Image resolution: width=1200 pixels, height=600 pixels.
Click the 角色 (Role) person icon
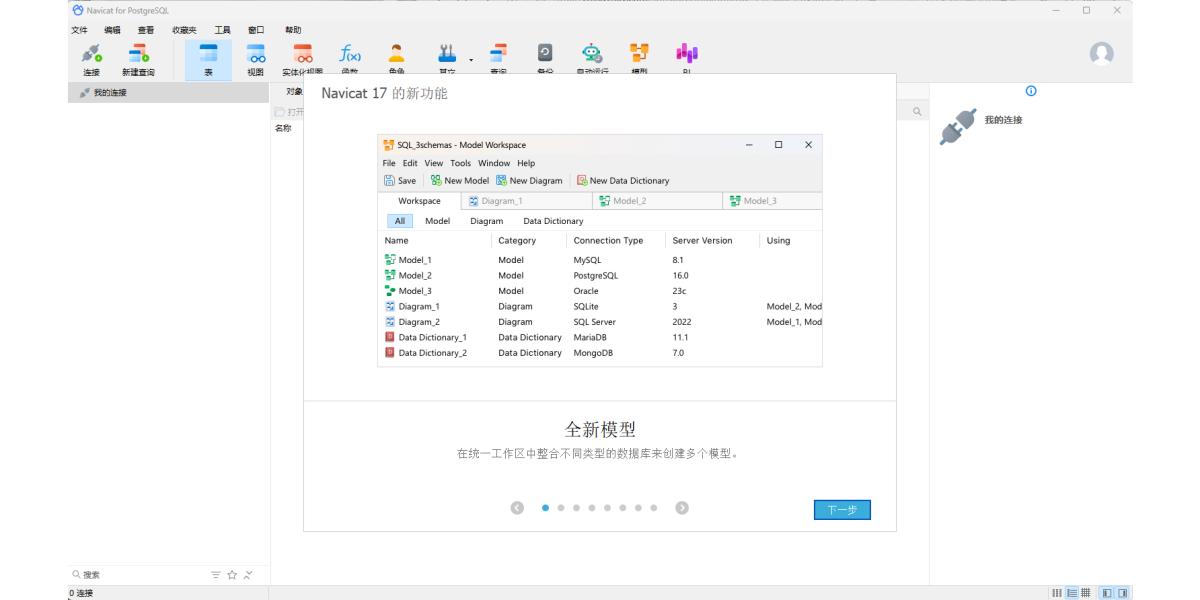pyautogui.click(x=397, y=58)
